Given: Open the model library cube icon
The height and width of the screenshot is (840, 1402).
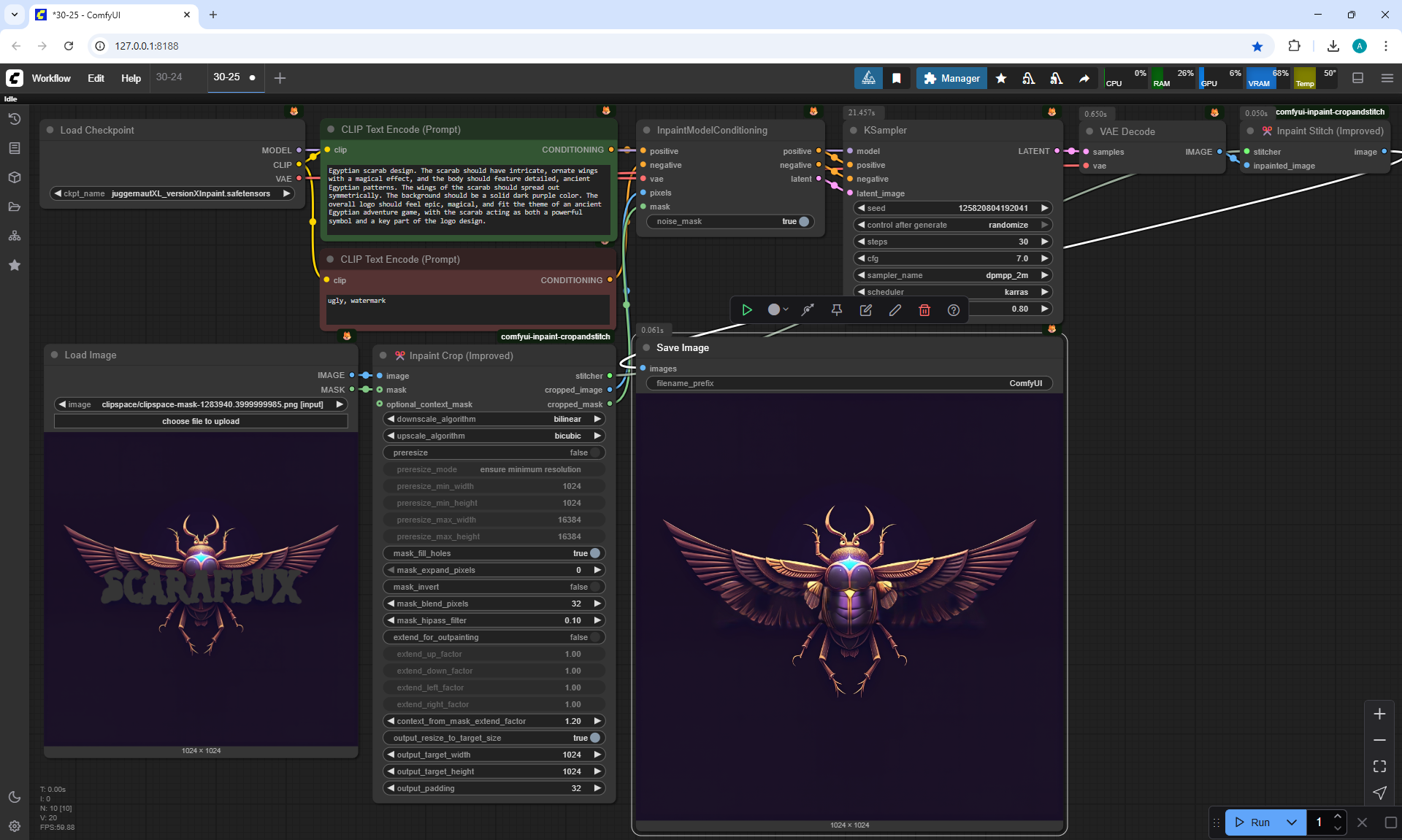Looking at the screenshot, I should pyautogui.click(x=15, y=177).
